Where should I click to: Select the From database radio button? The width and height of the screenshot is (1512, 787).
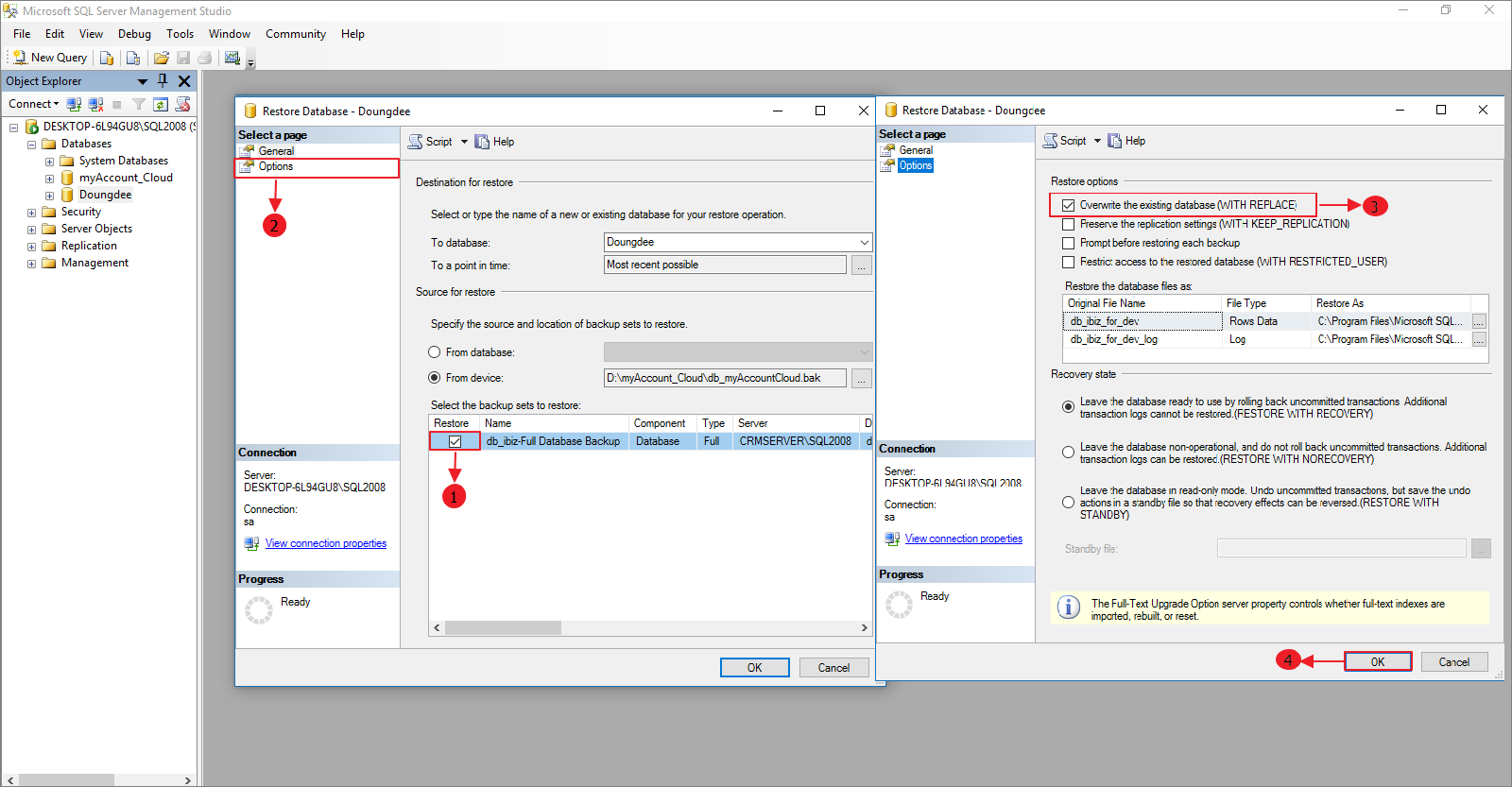435,352
